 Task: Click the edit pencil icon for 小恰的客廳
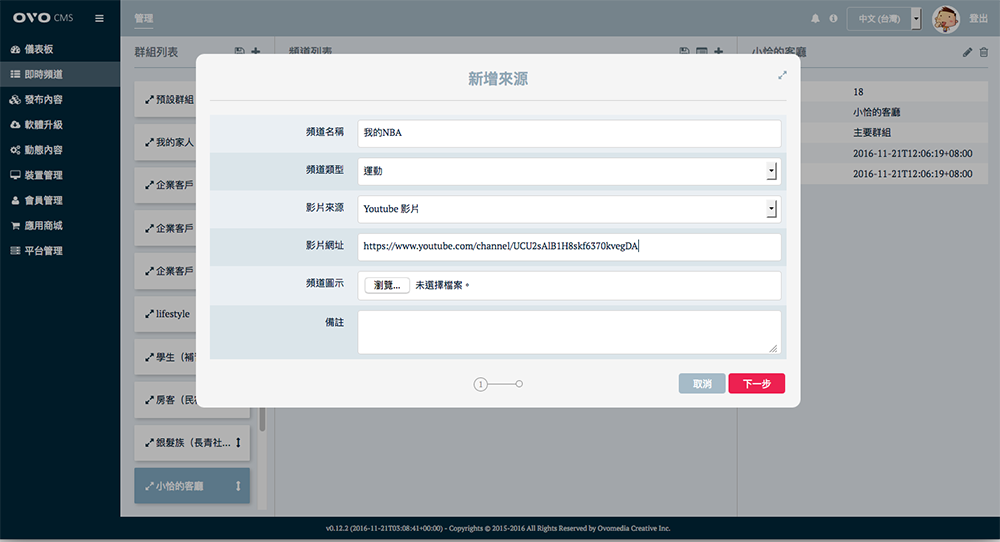pos(967,52)
